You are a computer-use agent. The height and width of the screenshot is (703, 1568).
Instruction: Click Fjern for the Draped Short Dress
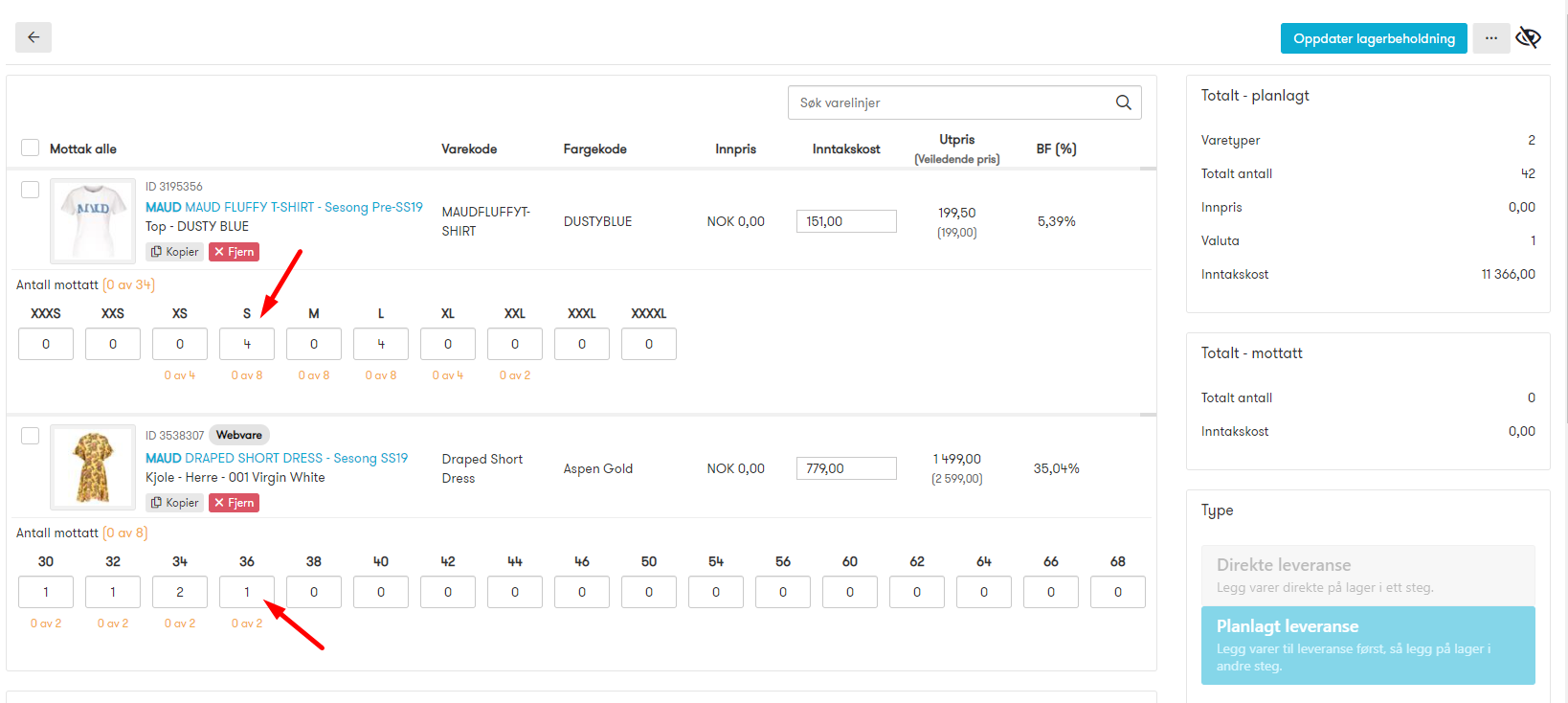(234, 503)
